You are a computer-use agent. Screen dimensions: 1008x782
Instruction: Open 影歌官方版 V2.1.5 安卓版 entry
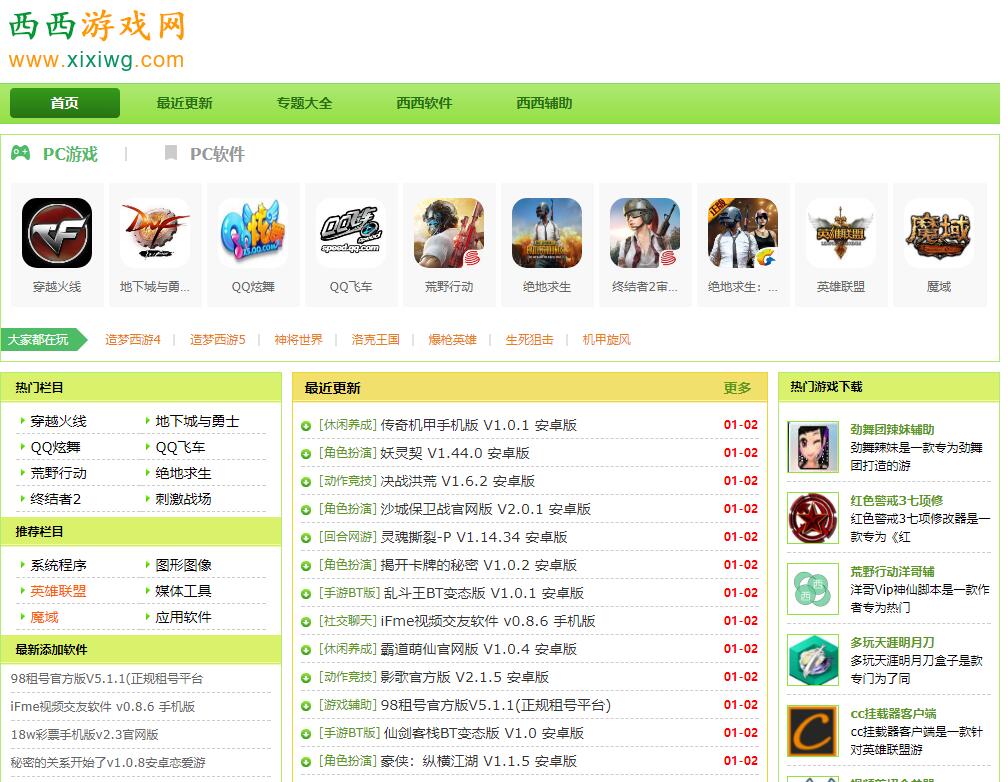coord(465,677)
